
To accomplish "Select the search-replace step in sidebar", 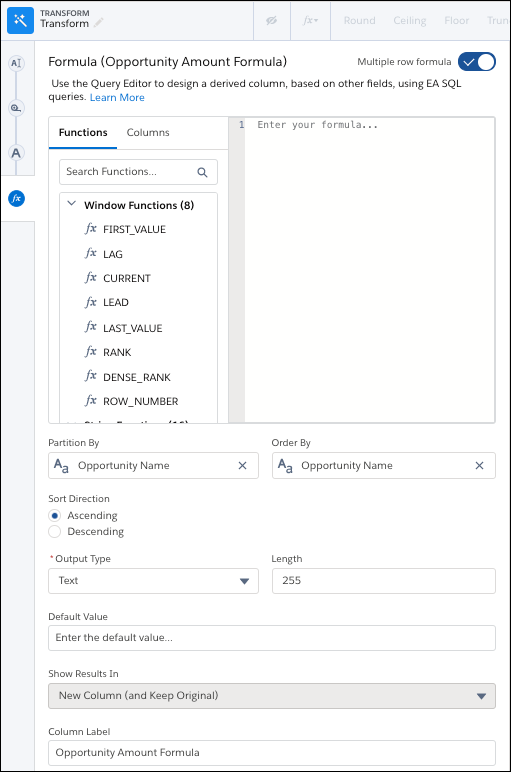I will click(16, 108).
